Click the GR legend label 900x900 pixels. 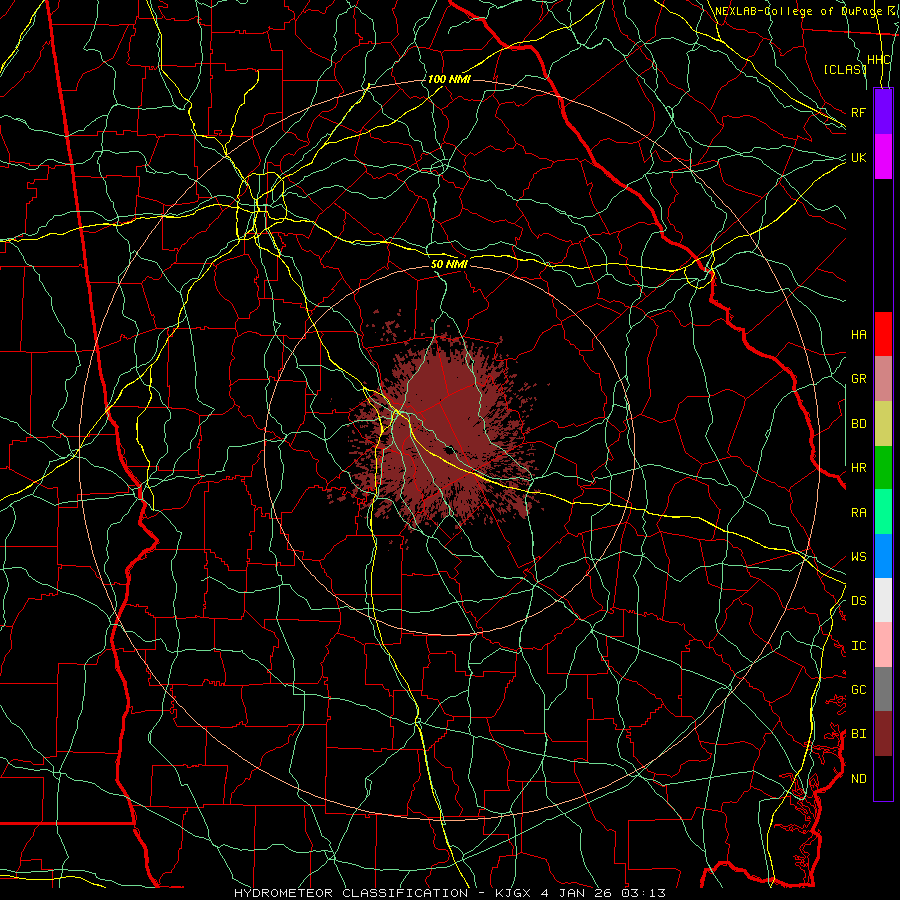858,379
